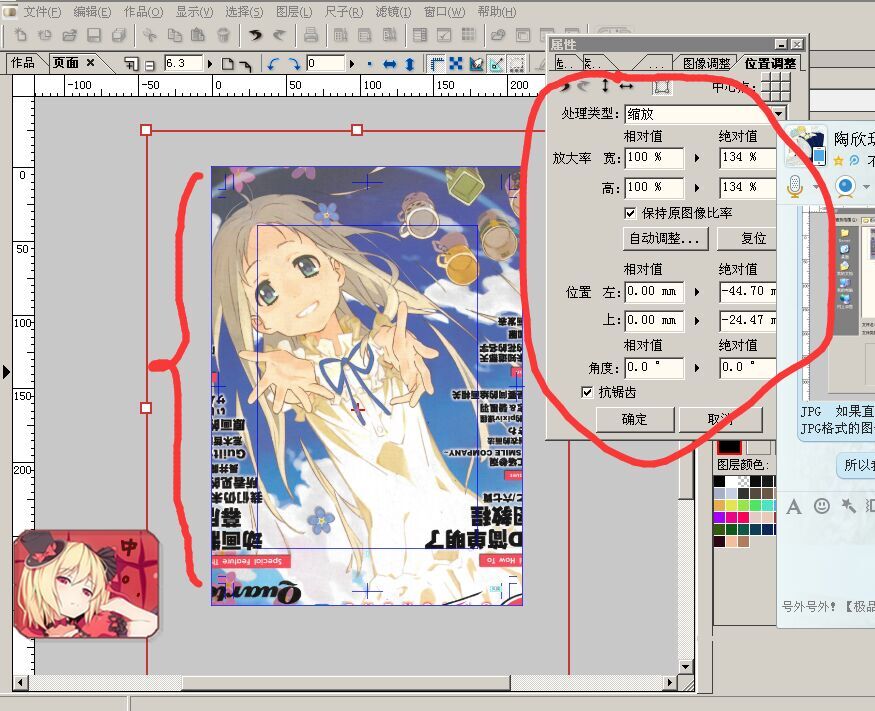
Task: Click horizontal scrollbar right arrow of canvas
Action: (670, 683)
